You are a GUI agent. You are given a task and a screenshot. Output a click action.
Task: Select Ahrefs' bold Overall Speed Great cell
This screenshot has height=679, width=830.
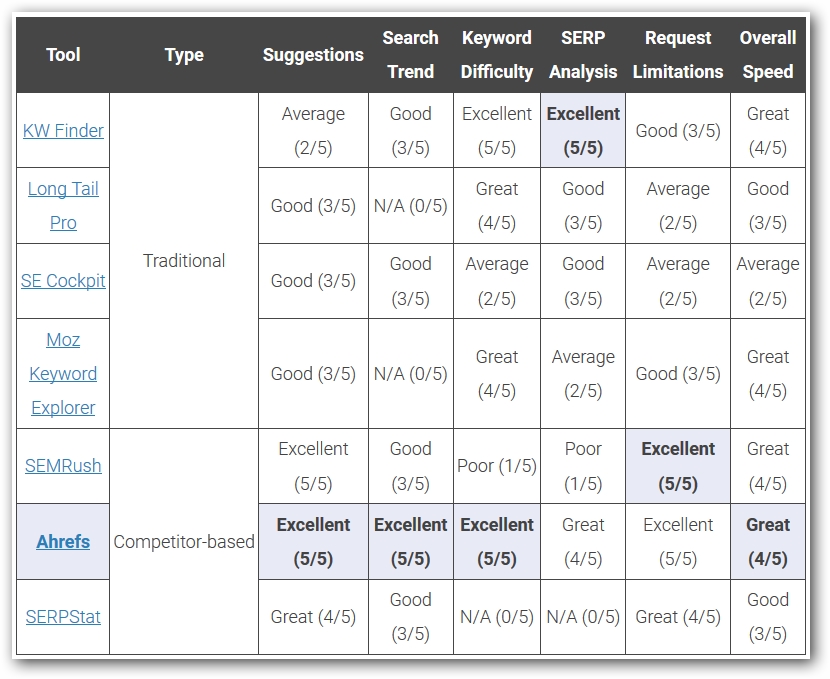pyautogui.click(x=768, y=541)
